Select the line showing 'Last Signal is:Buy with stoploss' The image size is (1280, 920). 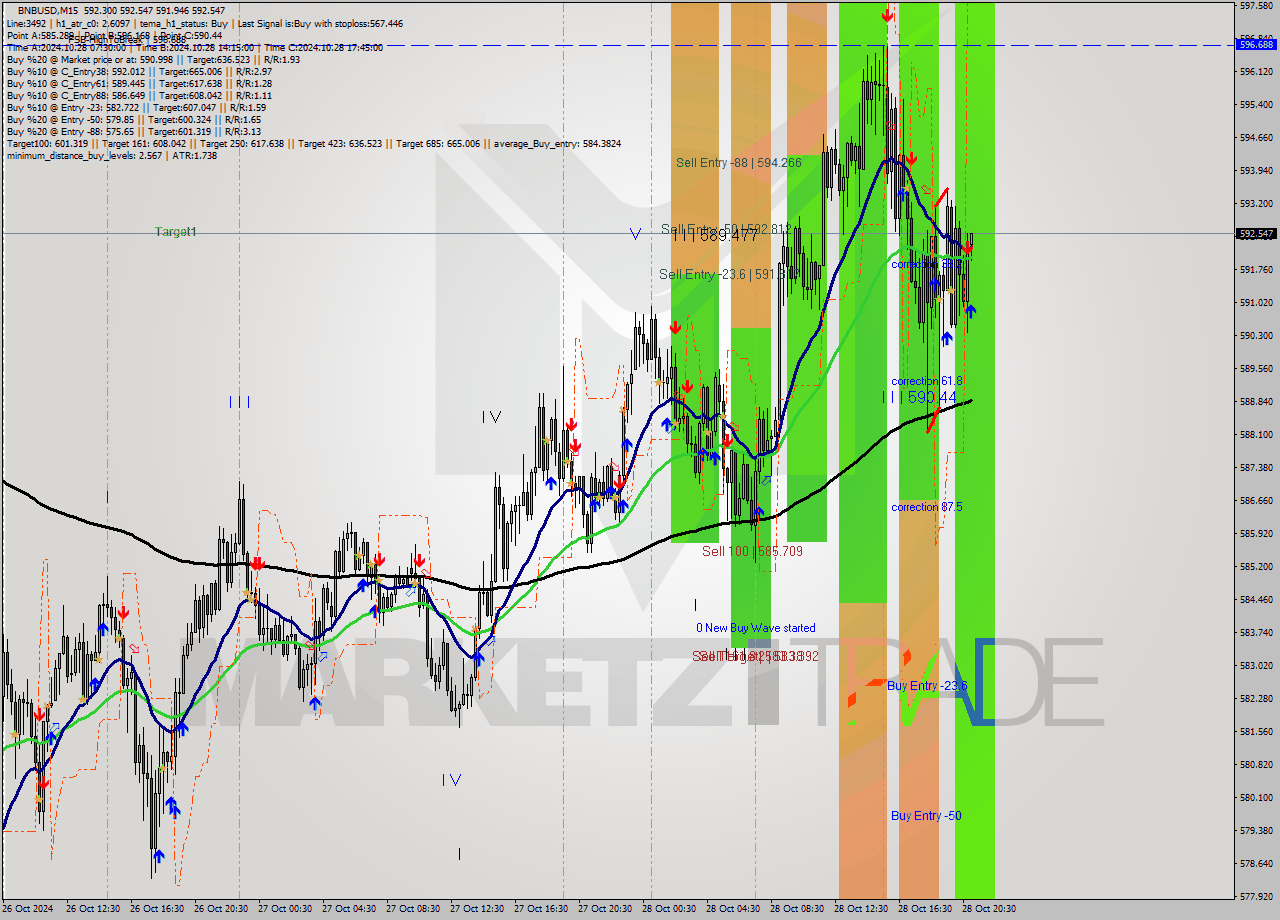[x=204, y=23]
